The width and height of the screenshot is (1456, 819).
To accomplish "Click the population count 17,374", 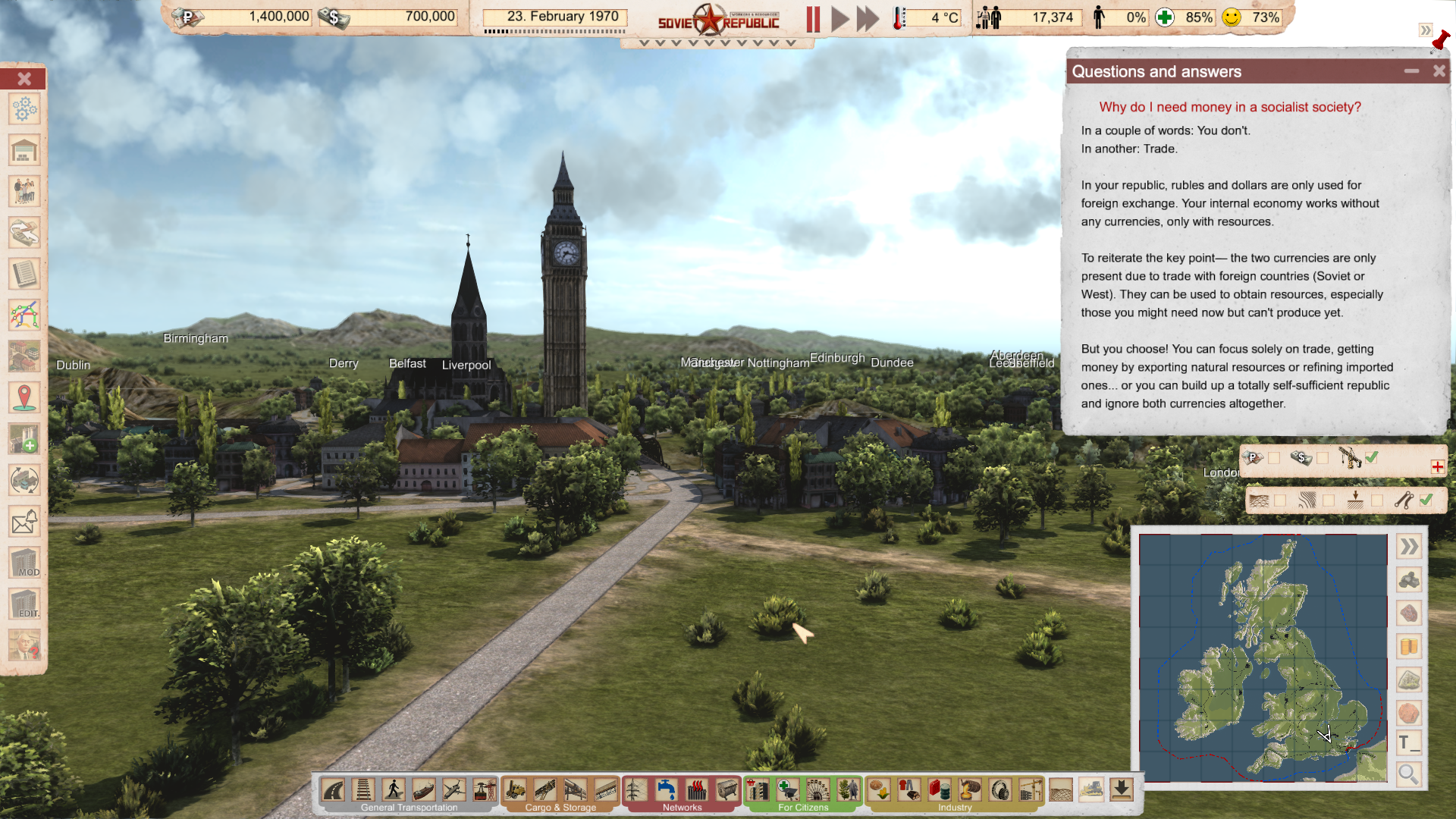I will 1053,17.
